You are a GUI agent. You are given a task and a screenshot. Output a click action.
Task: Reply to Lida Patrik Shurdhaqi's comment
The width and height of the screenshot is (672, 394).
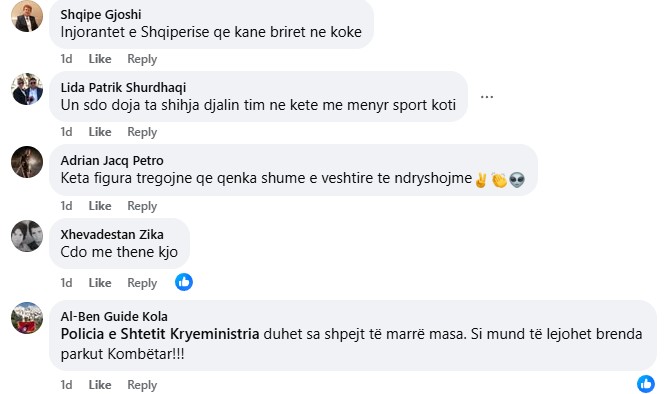point(142,132)
